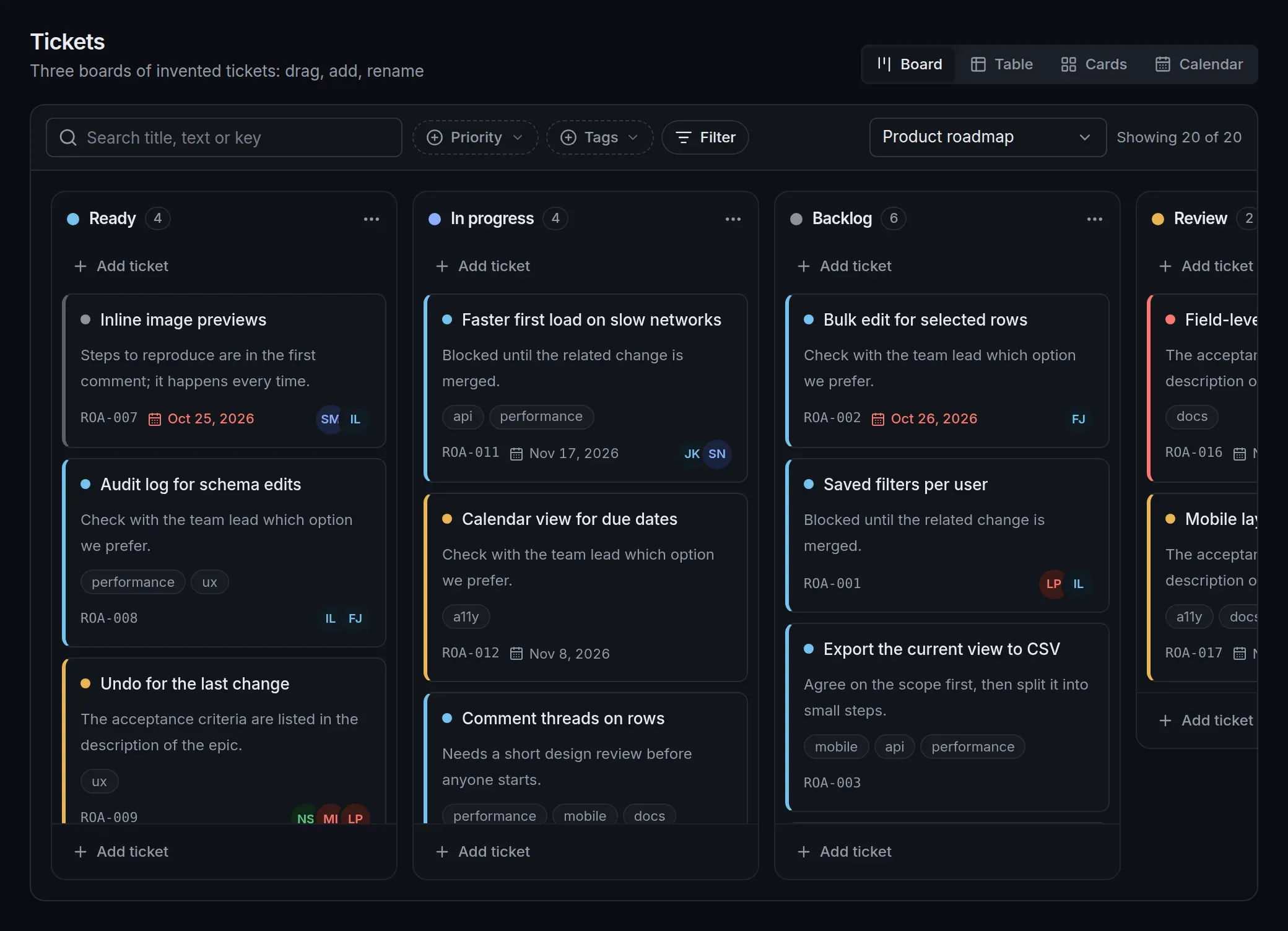The image size is (1288, 931).
Task: Open the Inline image previews ticket
Action: [x=224, y=370]
